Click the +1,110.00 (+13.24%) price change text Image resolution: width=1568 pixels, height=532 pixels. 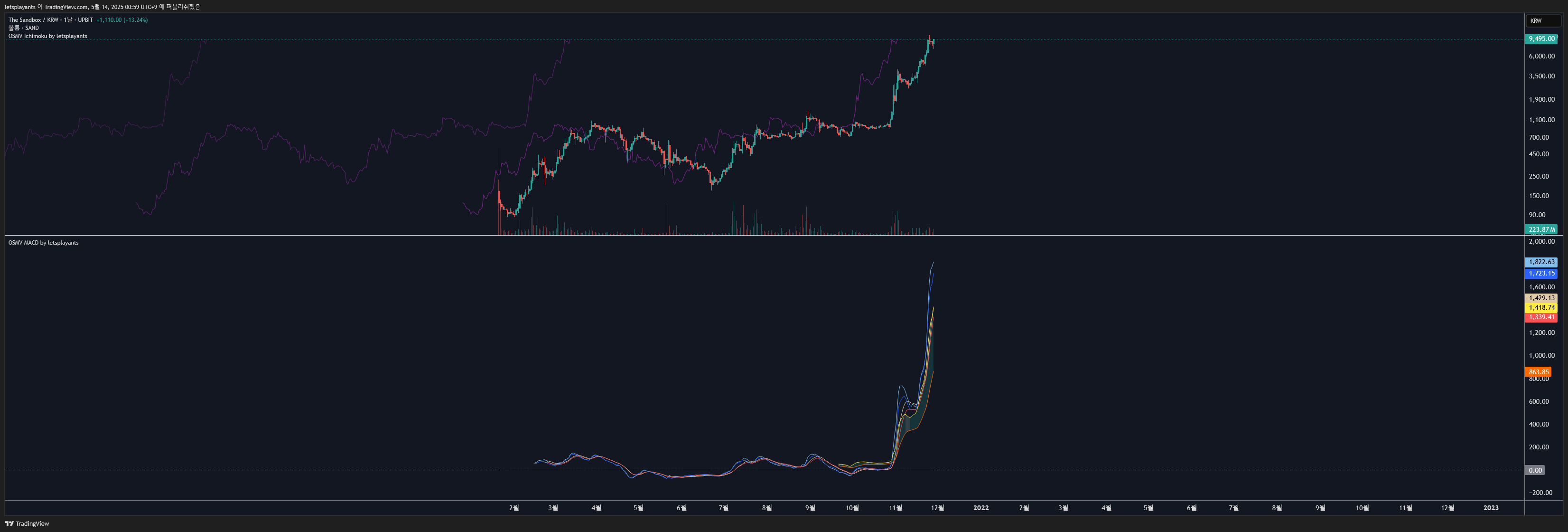coord(122,20)
